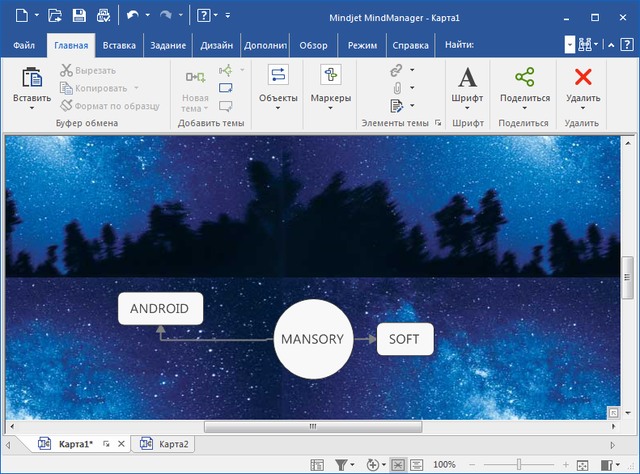
Task: Click the Undo arrow in title bar
Action: coord(133,15)
